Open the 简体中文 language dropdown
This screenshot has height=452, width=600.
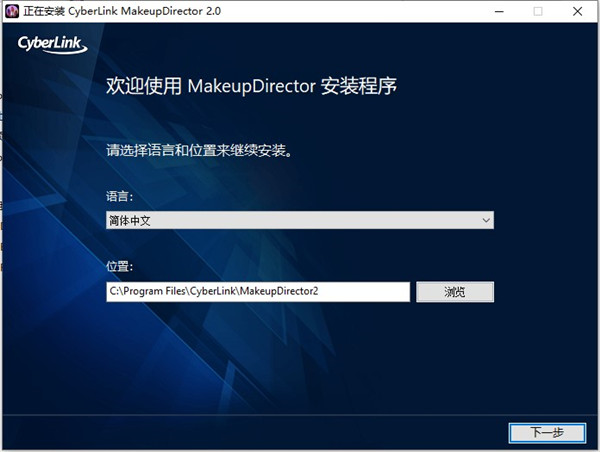tap(300, 220)
